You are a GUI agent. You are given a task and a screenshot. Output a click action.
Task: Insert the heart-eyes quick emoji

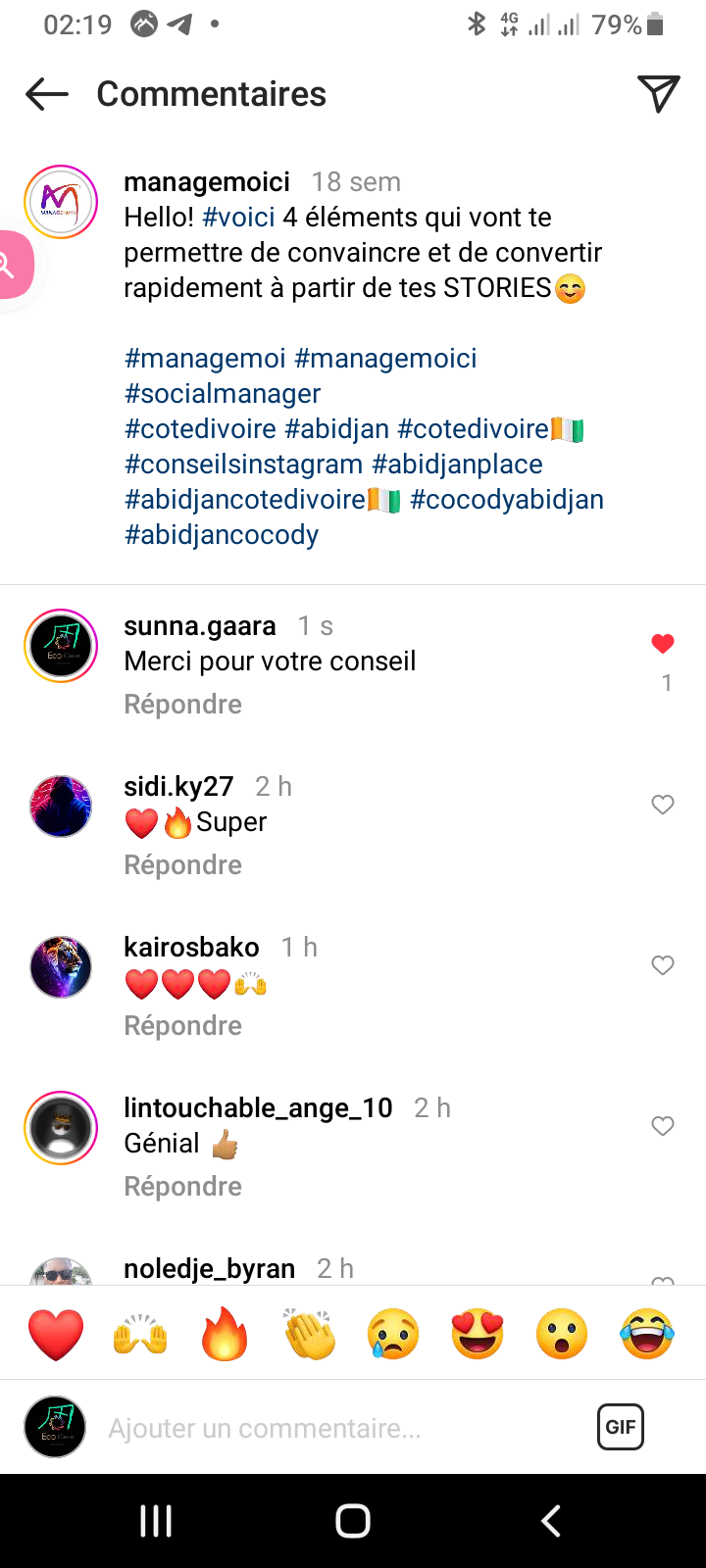[478, 1334]
